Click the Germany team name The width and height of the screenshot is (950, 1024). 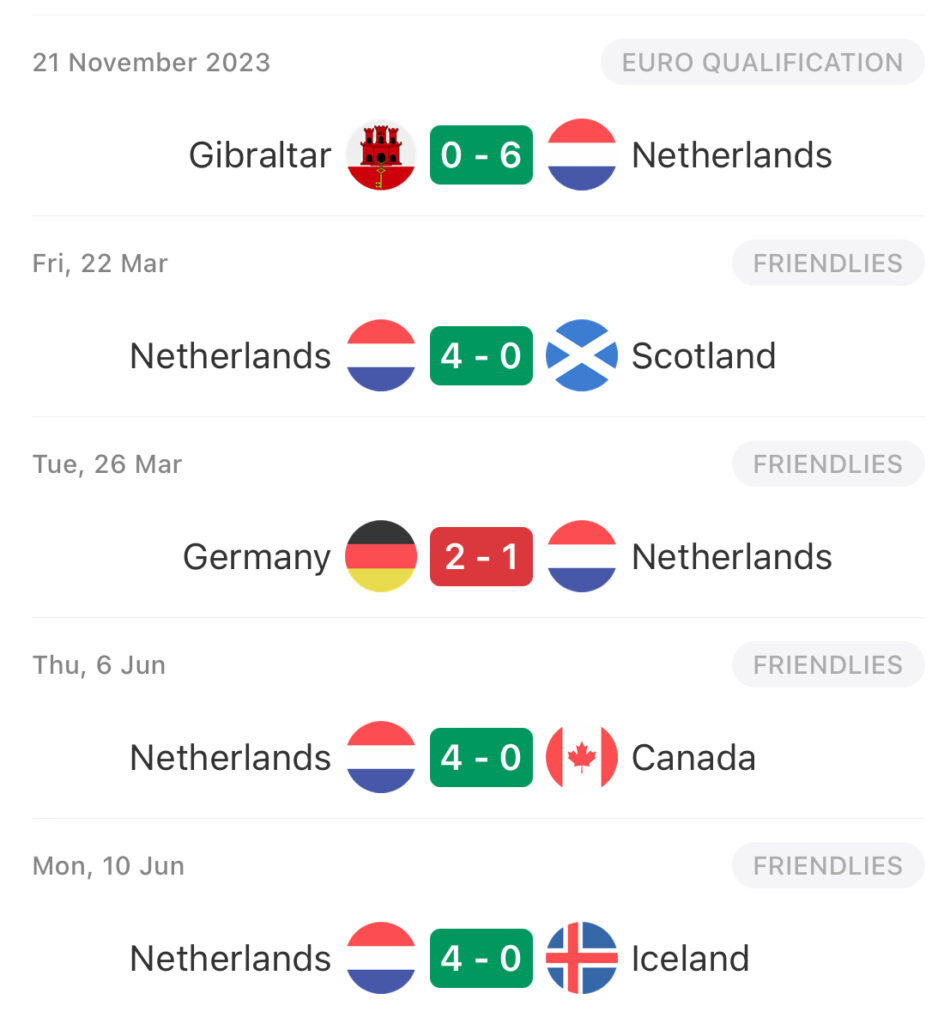click(x=257, y=558)
